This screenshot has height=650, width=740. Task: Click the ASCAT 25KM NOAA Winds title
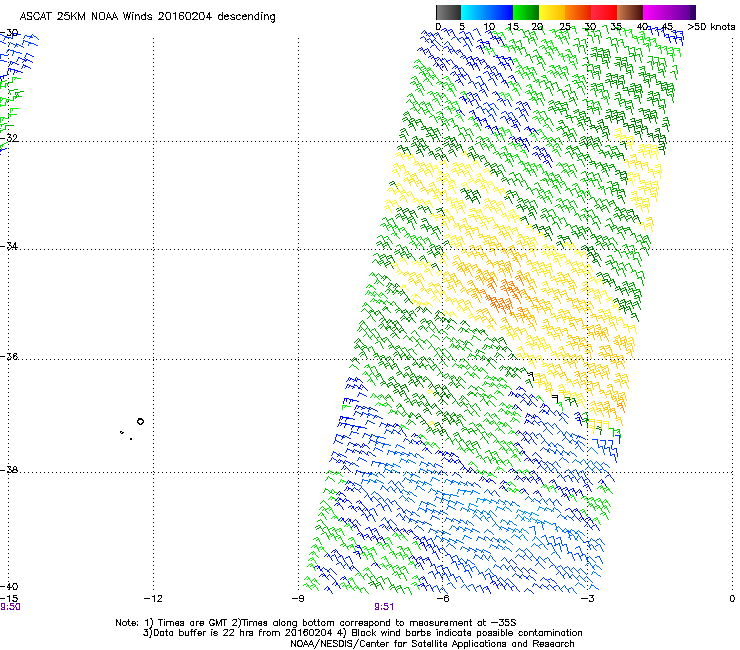click(x=148, y=17)
